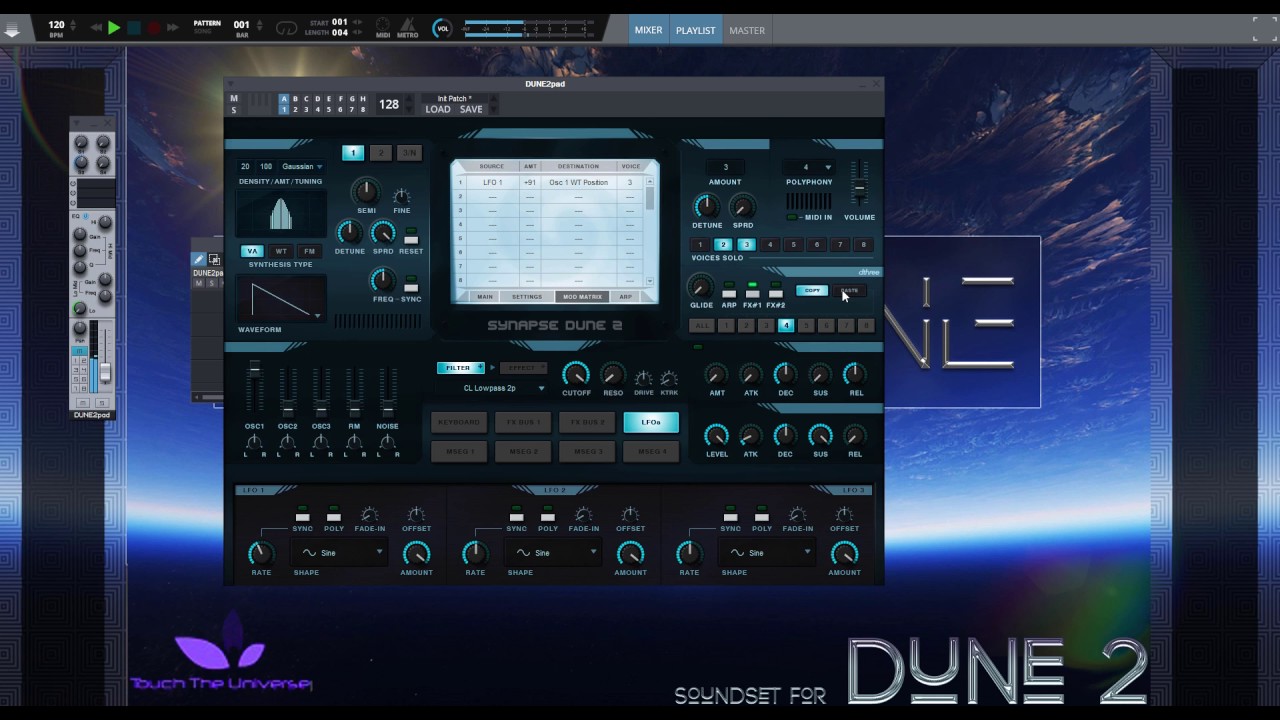The image size is (1280, 720).
Task: Open the MSEG 1 page button
Action: tap(459, 452)
